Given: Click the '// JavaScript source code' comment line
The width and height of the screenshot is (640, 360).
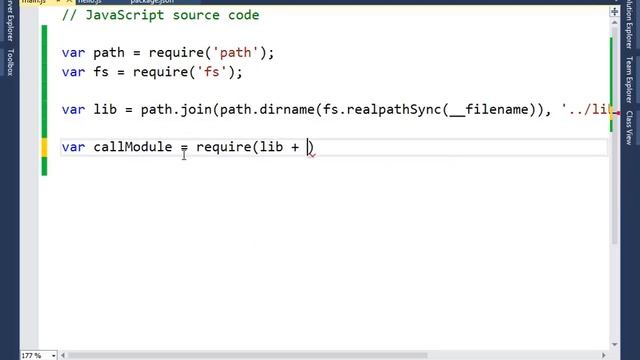Looking at the screenshot, I should coord(160,15).
